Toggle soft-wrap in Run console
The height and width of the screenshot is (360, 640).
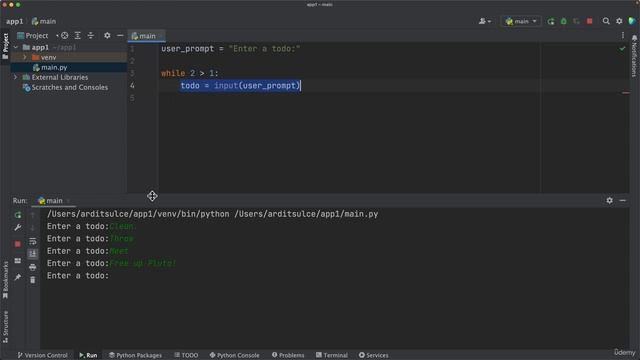tap(33, 241)
